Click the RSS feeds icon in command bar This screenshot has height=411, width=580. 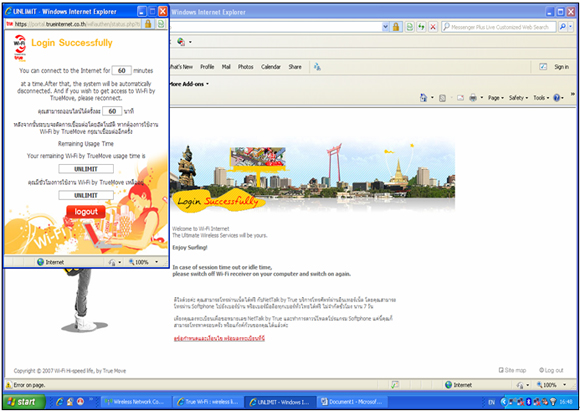tap(442, 98)
